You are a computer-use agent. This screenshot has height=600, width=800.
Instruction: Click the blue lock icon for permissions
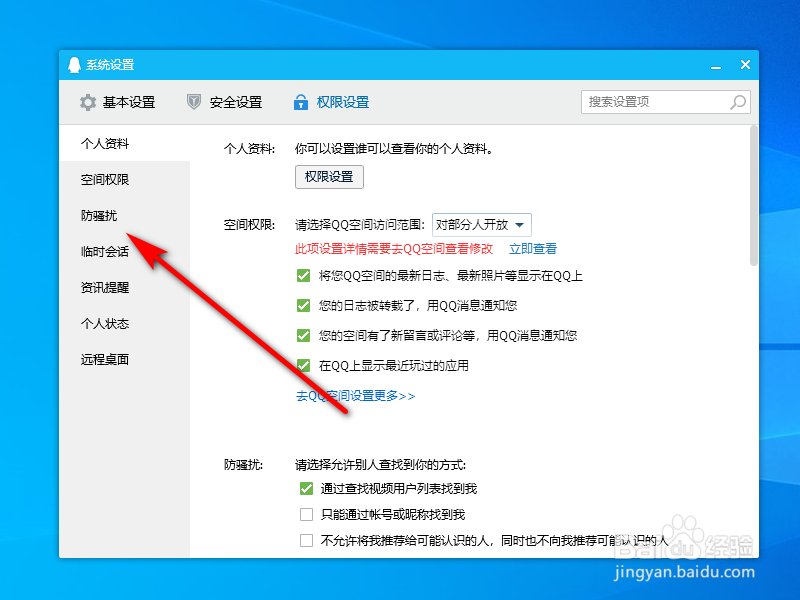[301, 102]
